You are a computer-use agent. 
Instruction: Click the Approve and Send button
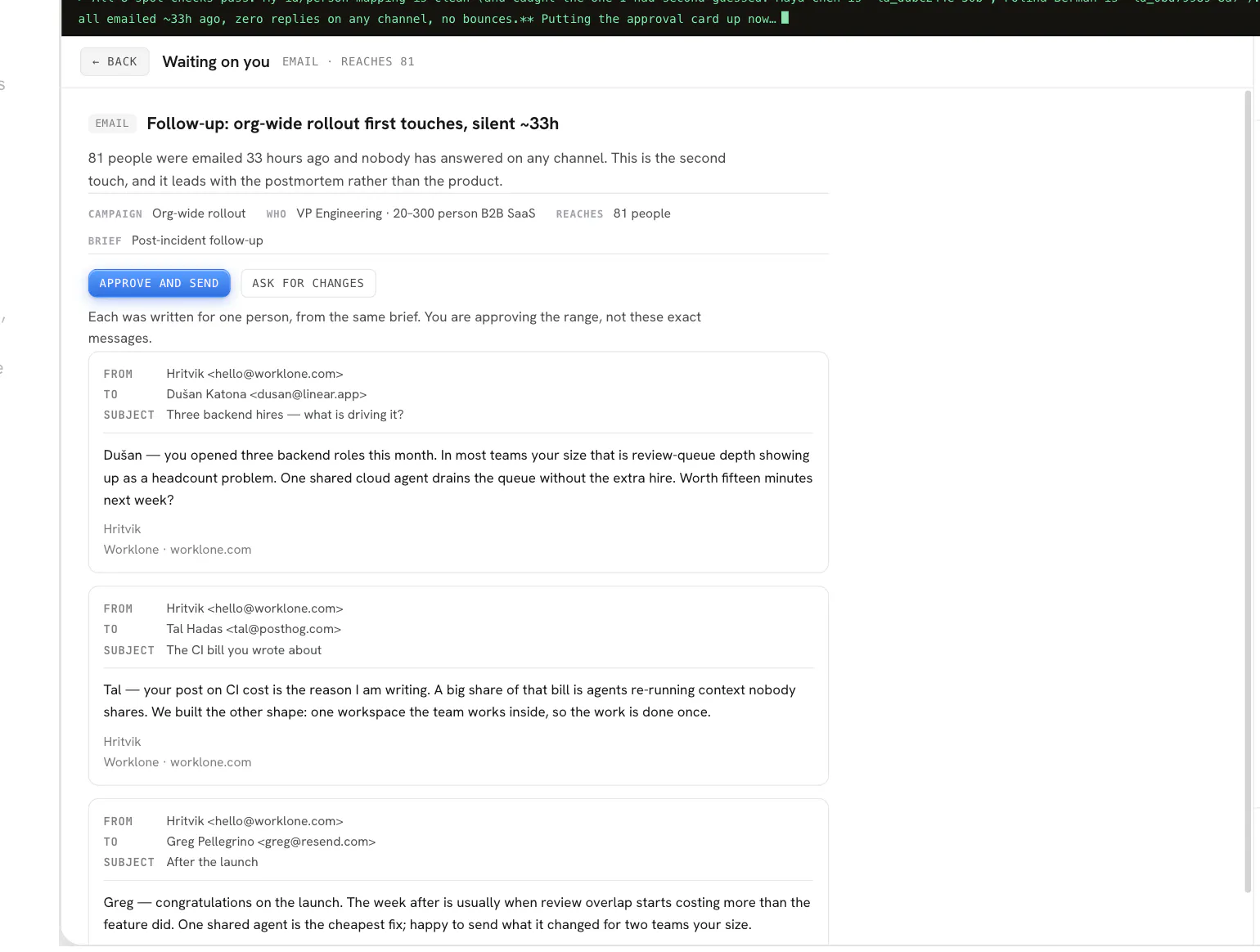(x=159, y=283)
